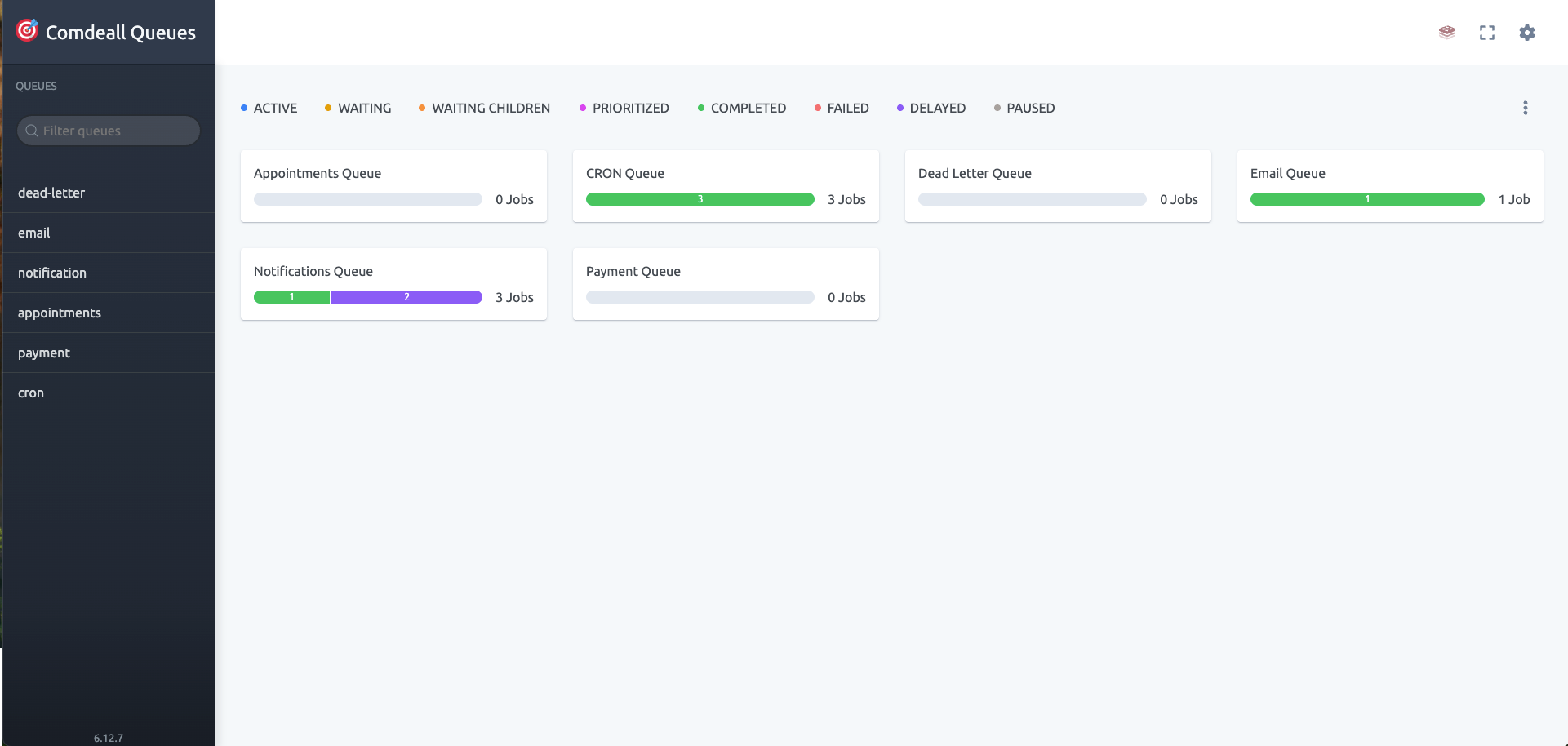Screen dimensions: 1568x746
Task: Open the Redis stats icon
Action: 1446,33
